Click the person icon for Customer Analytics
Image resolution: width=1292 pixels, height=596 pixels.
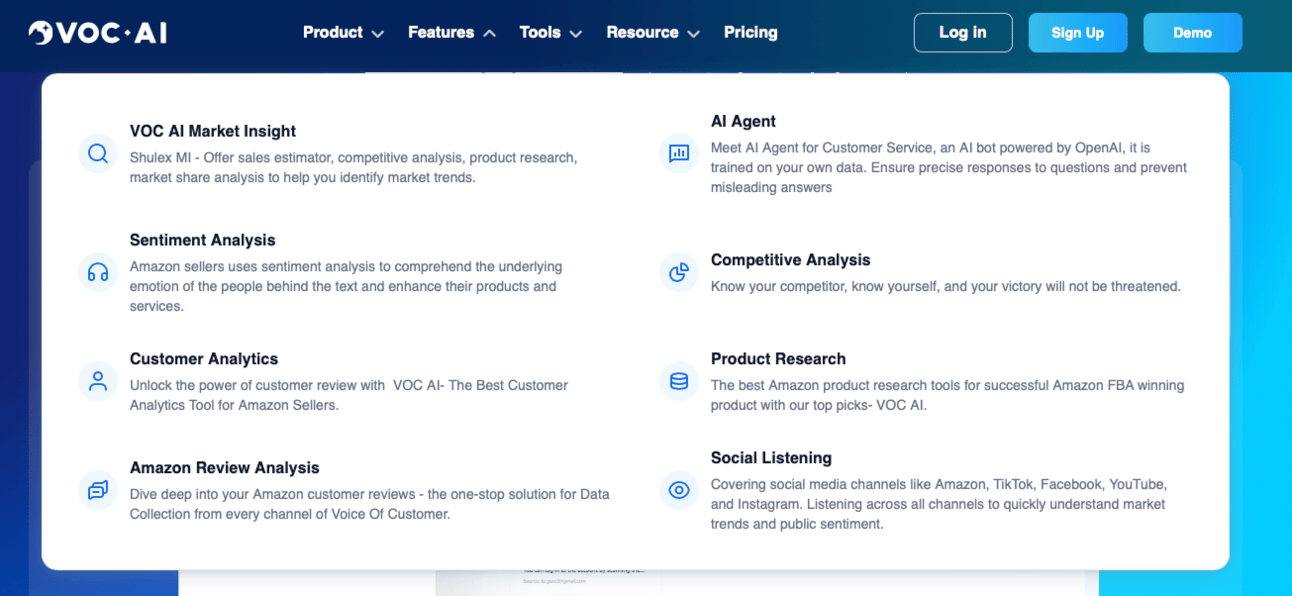tap(98, 381)
